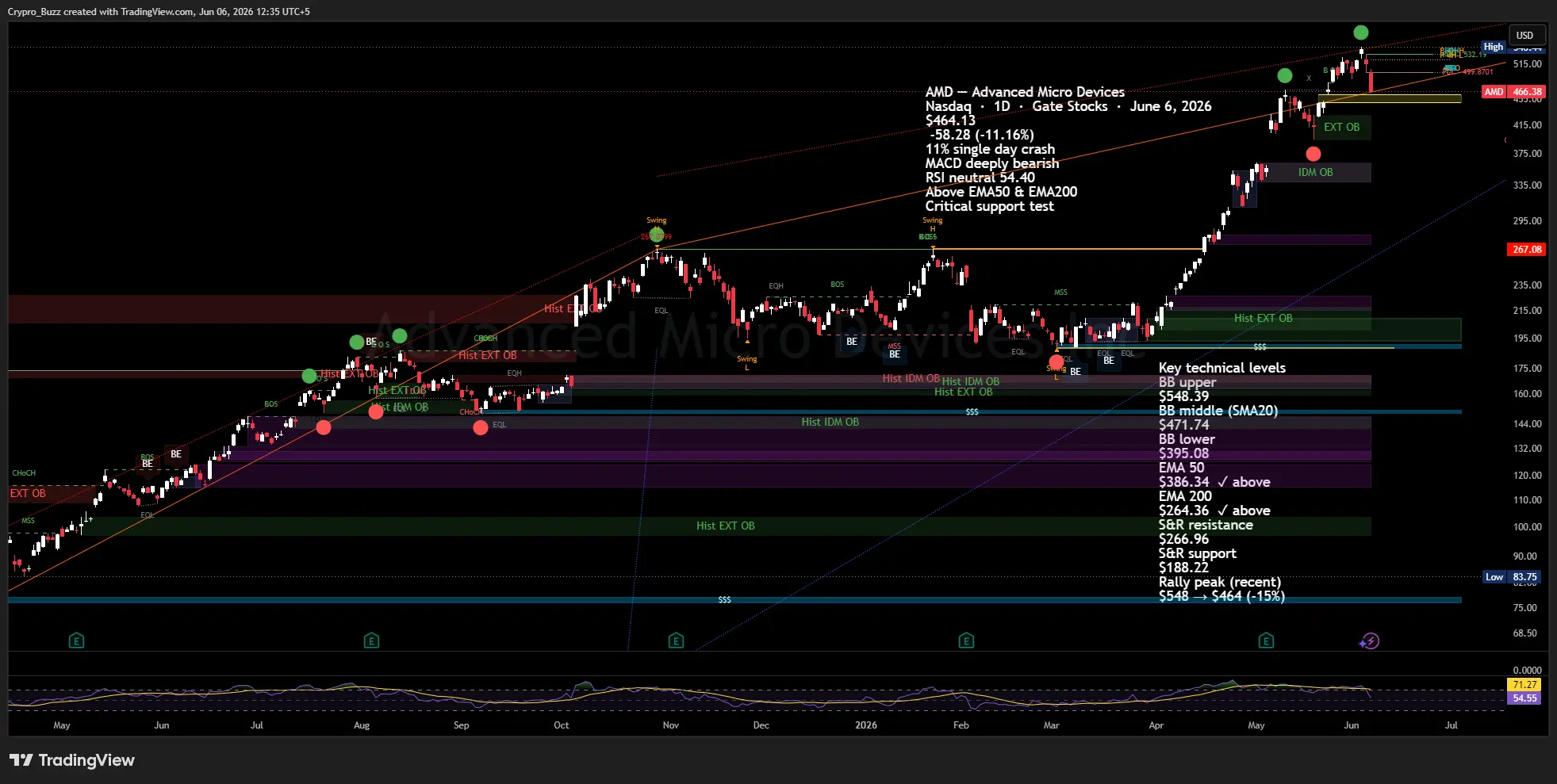Viewport: 1557px width, 784px height.
Task: Select the Feb label on the time axis
Action: pyautogui.click(x=961, y=725)
